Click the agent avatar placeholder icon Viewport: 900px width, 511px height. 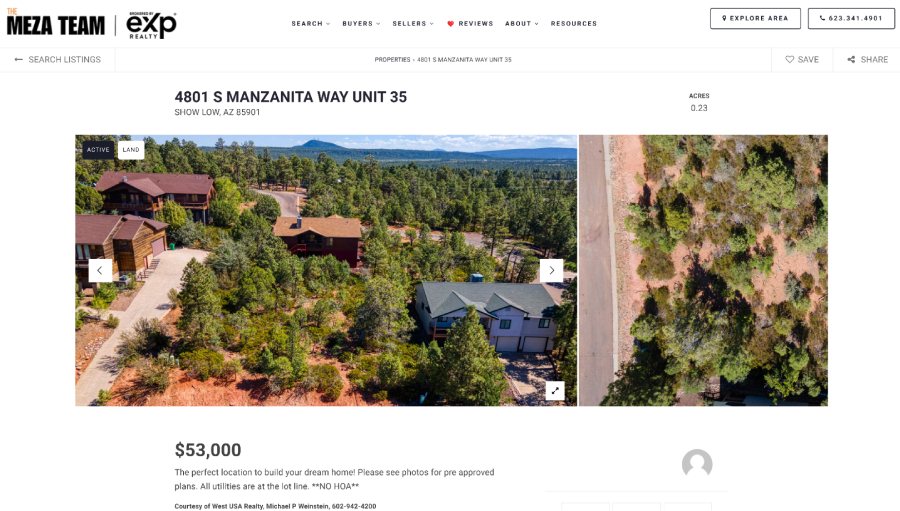click(697, 464)
